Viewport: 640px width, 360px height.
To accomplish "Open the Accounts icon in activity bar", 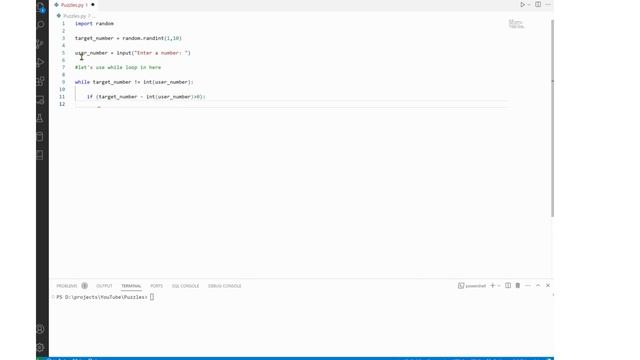I will (x=40, y=329).
